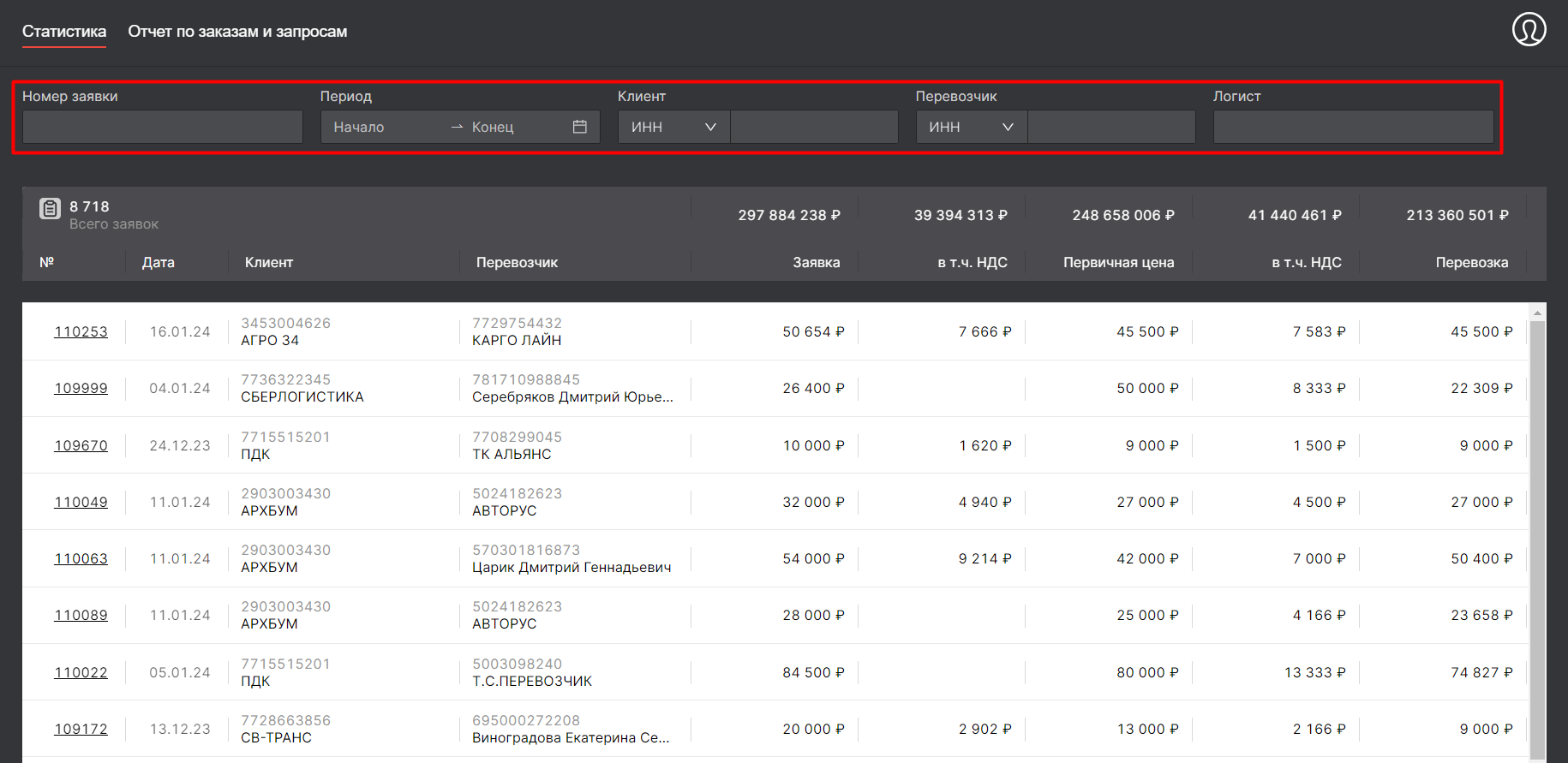Open order link 109999

81,388
